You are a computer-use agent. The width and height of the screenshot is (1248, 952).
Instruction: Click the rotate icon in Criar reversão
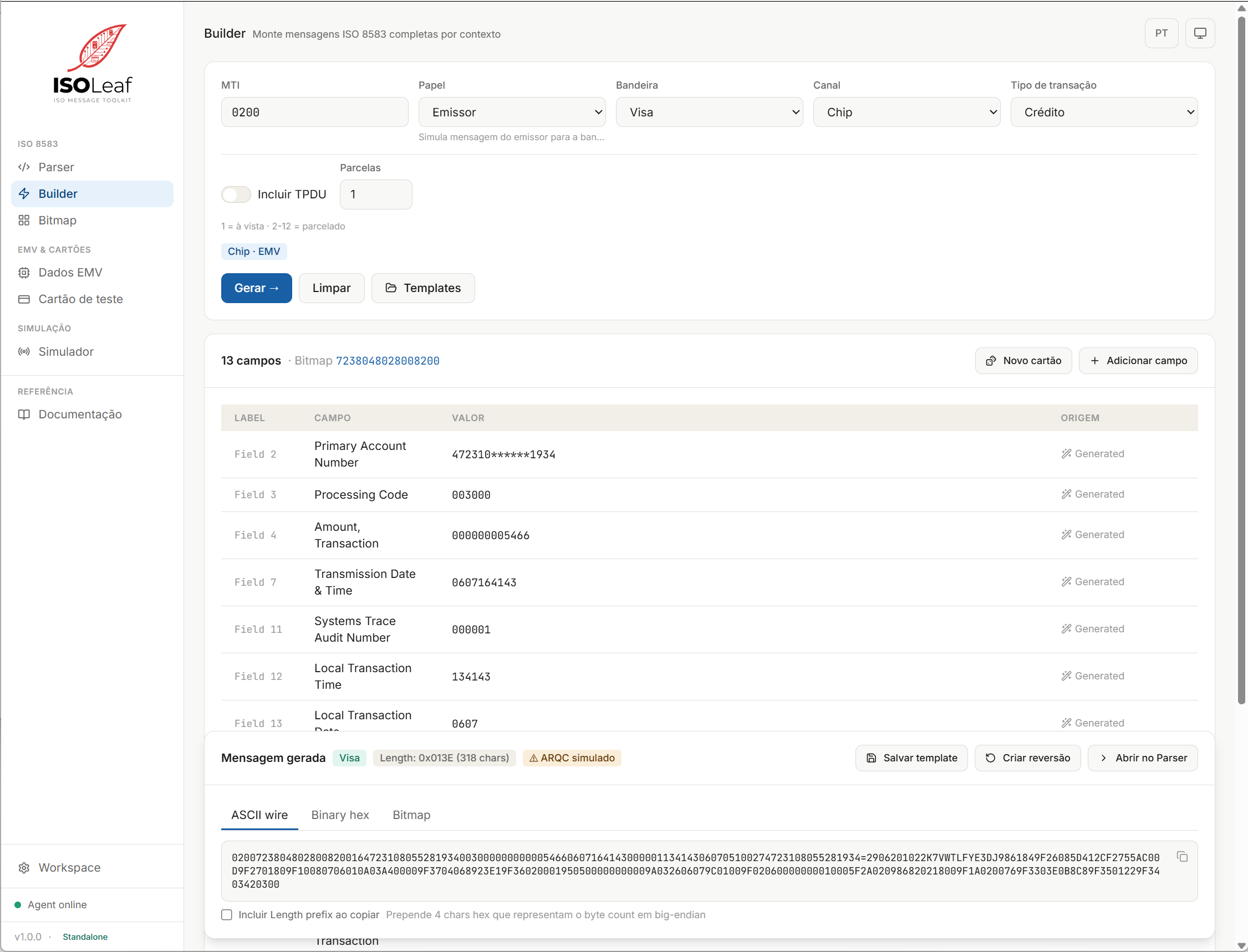click(x=991, y=758)
